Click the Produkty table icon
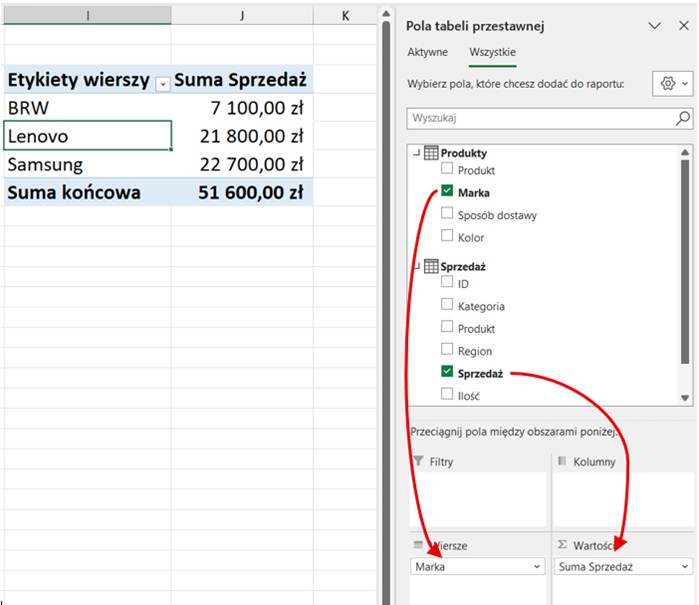 click(431, 153)
